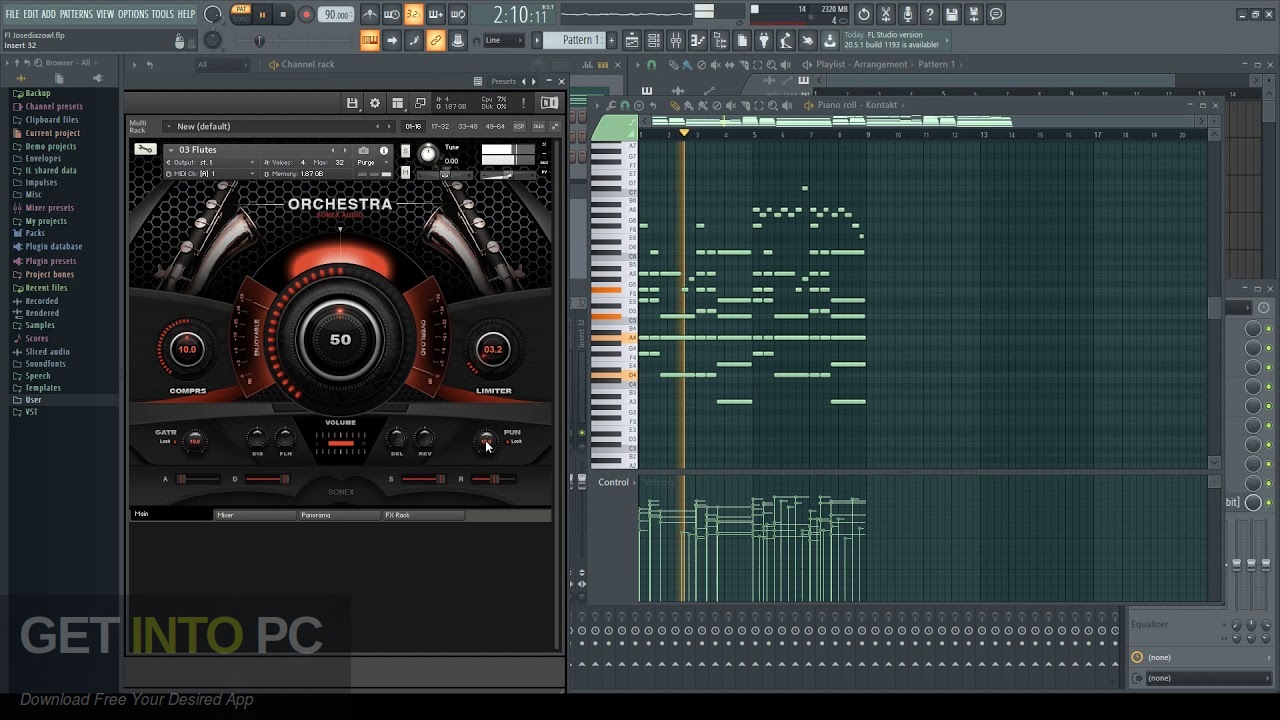Image resolution: width=1280 pixels, height=720 pixels.
Task: Open the PATTERNS menu
Action: pos(76,14)
